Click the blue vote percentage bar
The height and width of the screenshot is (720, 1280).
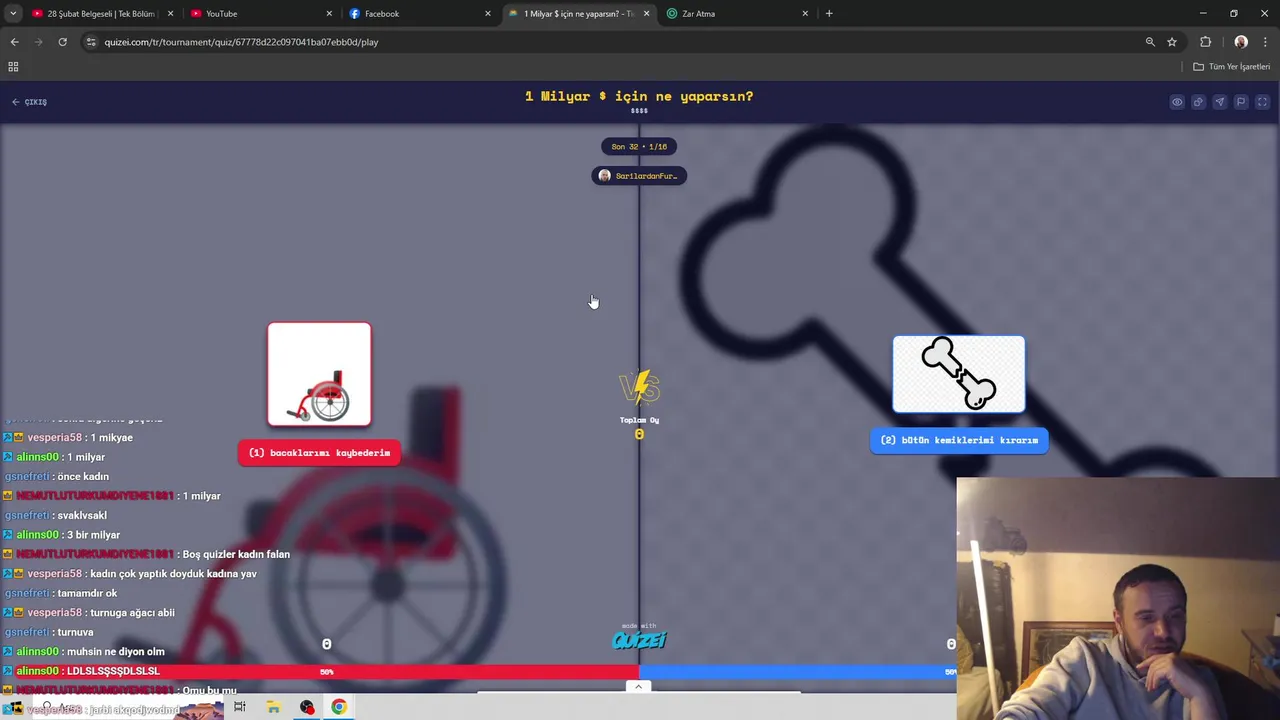(798, 672)
